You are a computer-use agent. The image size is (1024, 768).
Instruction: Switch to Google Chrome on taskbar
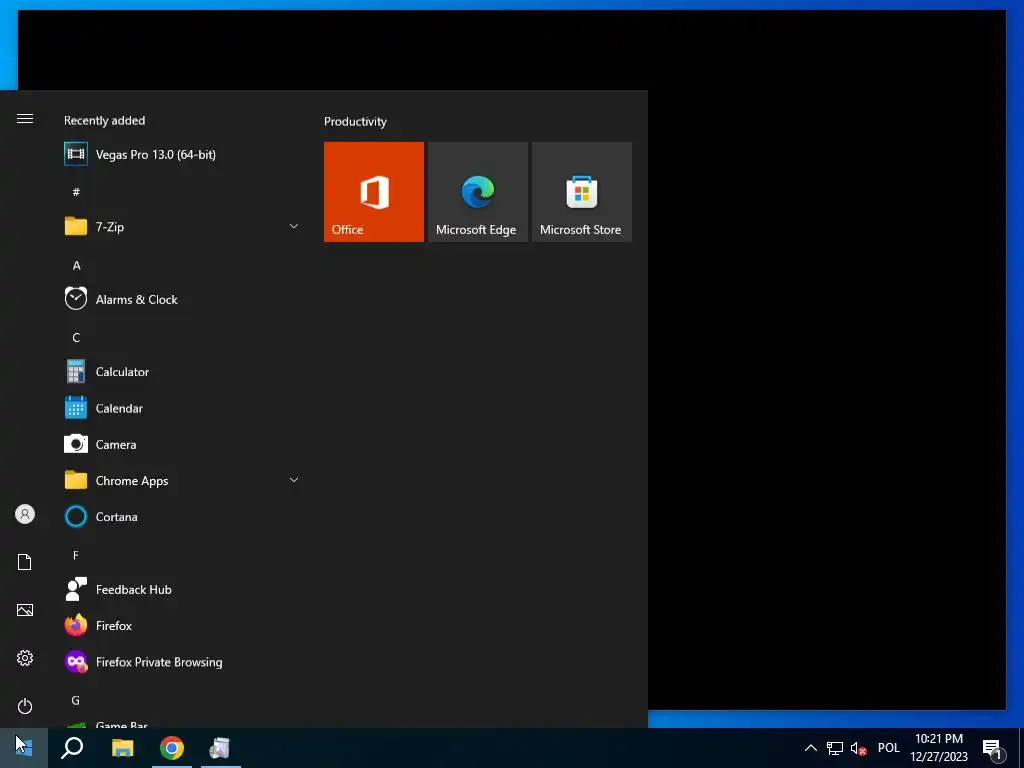click(x=172, y=748)
